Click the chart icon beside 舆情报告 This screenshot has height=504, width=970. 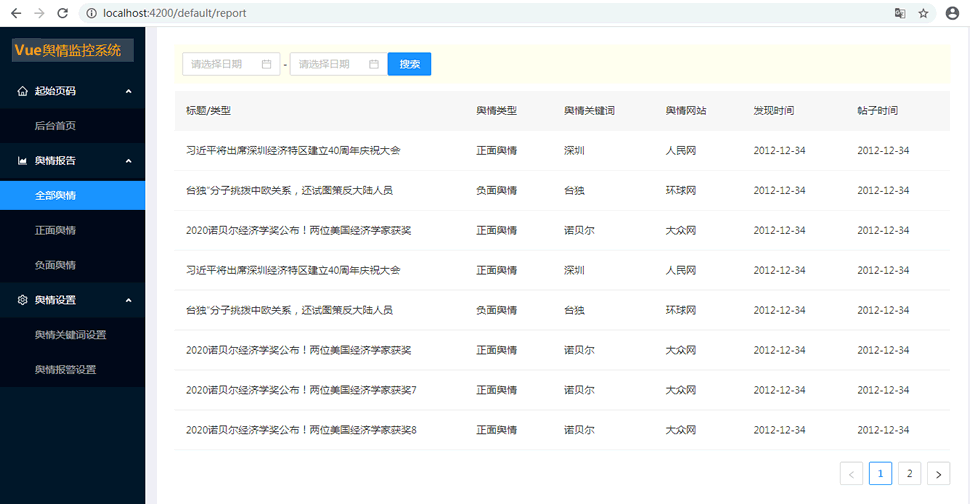coord(23,161)
